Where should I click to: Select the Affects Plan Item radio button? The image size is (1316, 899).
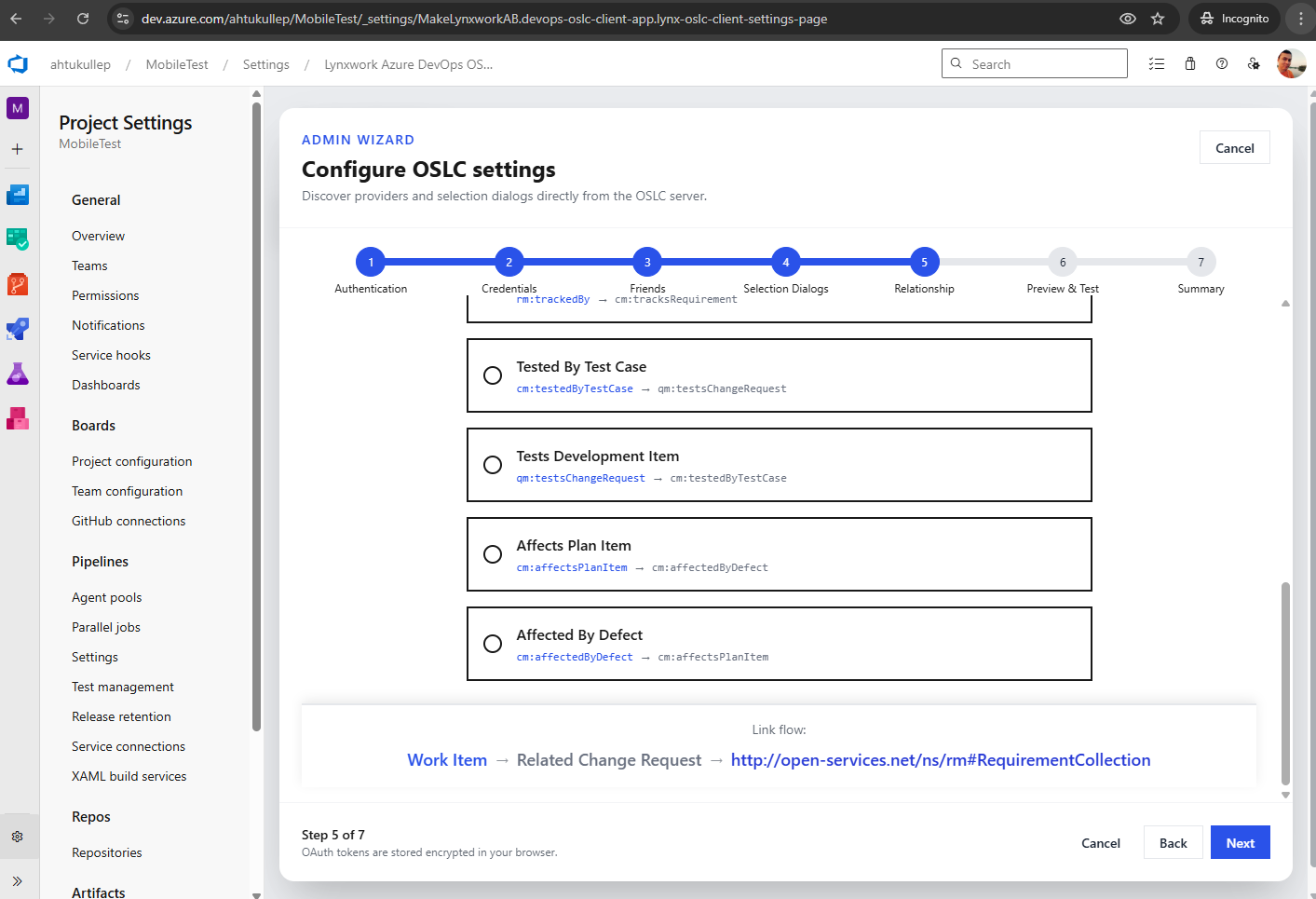[493, 554]
